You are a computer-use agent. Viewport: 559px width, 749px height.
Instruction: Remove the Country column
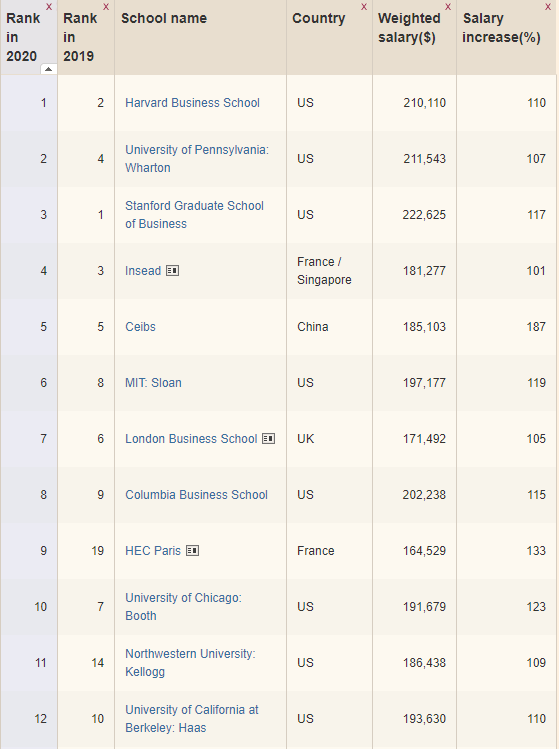[364, 7]
